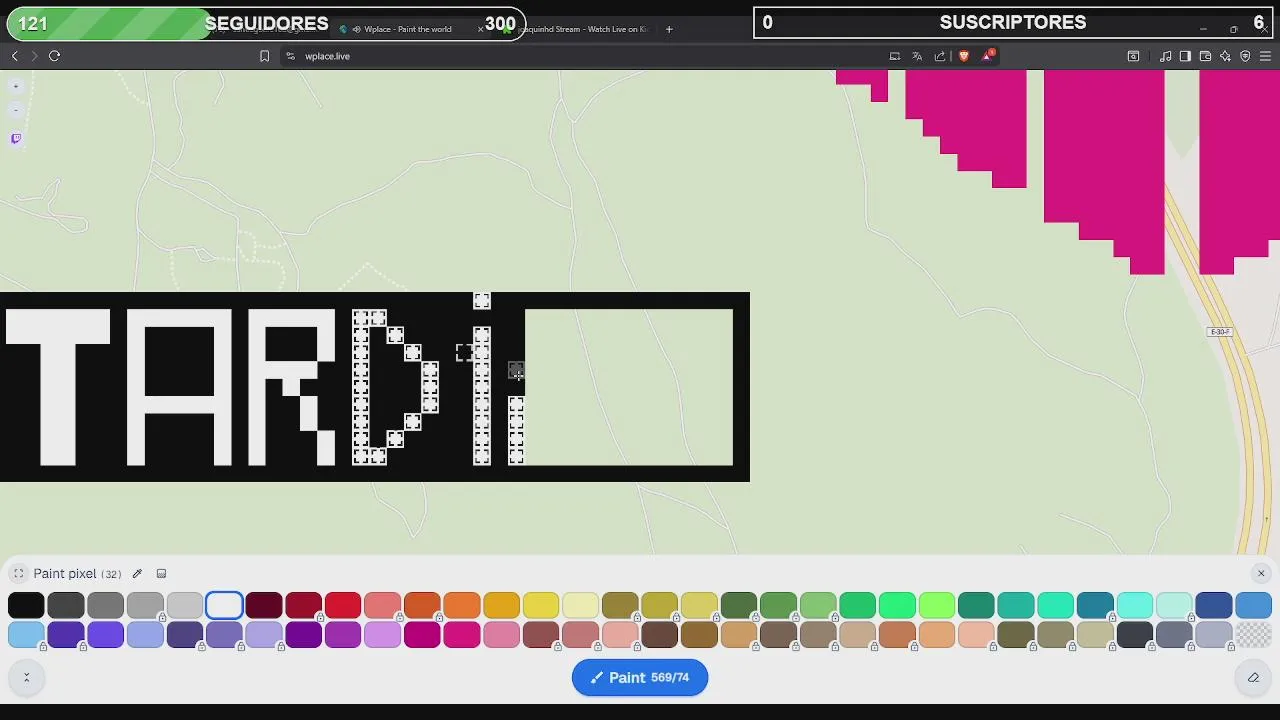Image resolution: width=1280 pixels, height=720 pixels.
Task: Open Brave Rewards triangle icon
Action: (x=987, y=56)
